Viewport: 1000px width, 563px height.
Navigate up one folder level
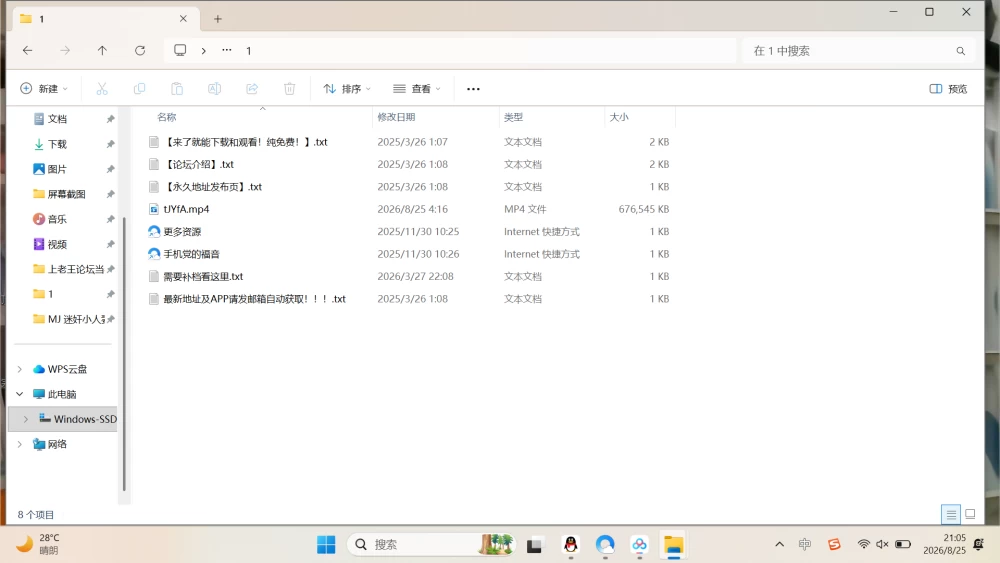(x=102, y=50)
